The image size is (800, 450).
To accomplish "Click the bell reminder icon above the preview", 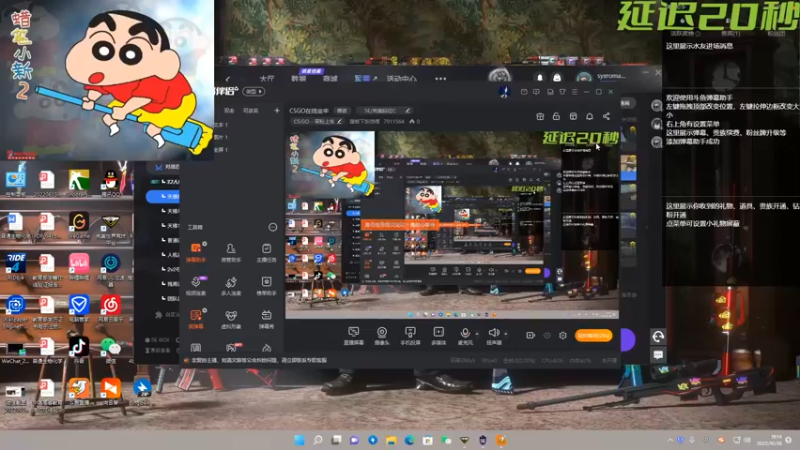I will tap(589, 116).
